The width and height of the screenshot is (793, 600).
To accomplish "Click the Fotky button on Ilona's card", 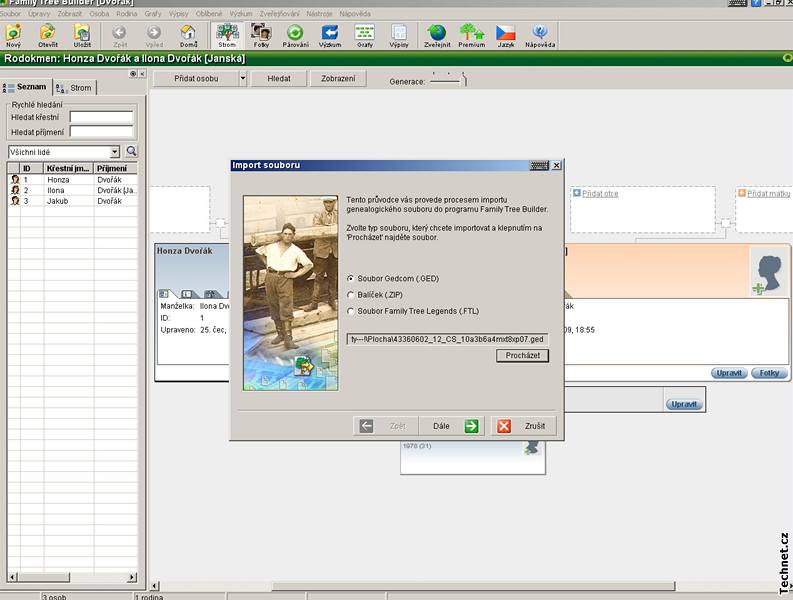I will point(769,373).
